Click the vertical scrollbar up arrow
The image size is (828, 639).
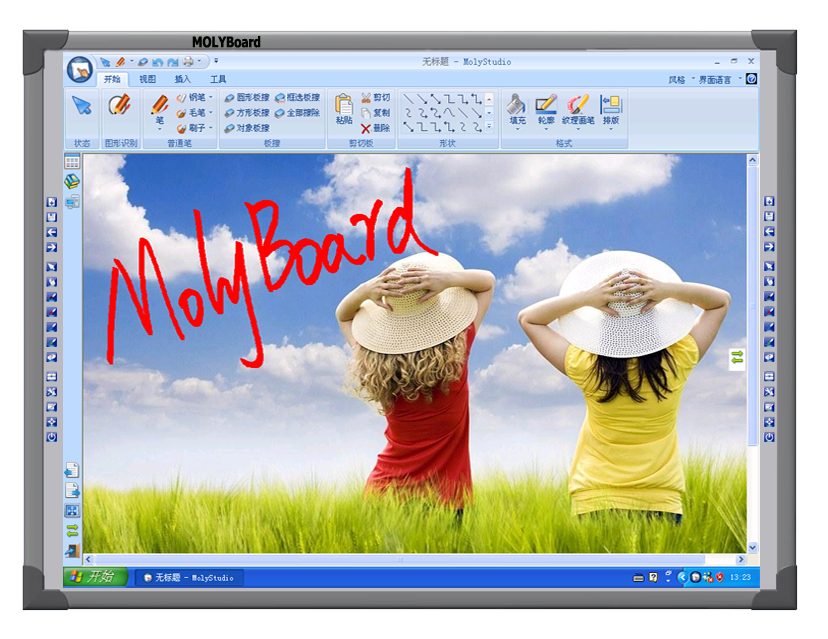752,160
